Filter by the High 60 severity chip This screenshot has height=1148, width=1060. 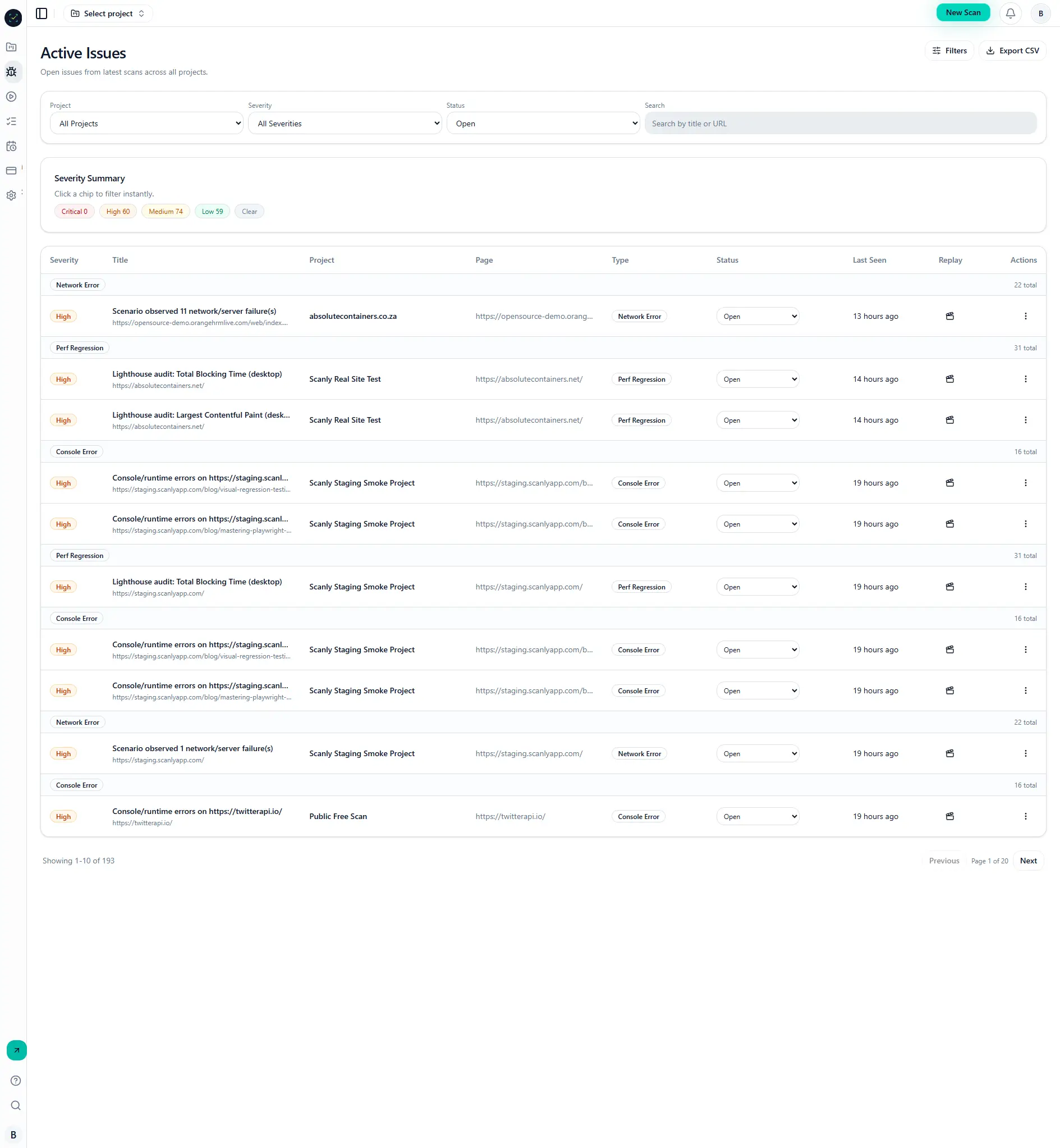[118, 211]
